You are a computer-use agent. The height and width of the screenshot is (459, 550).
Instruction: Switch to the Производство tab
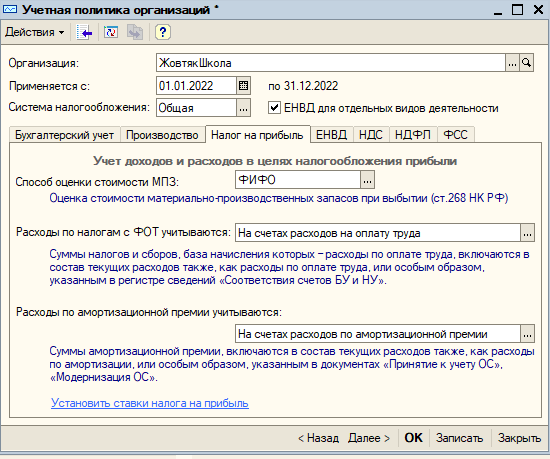pos(162,135)
